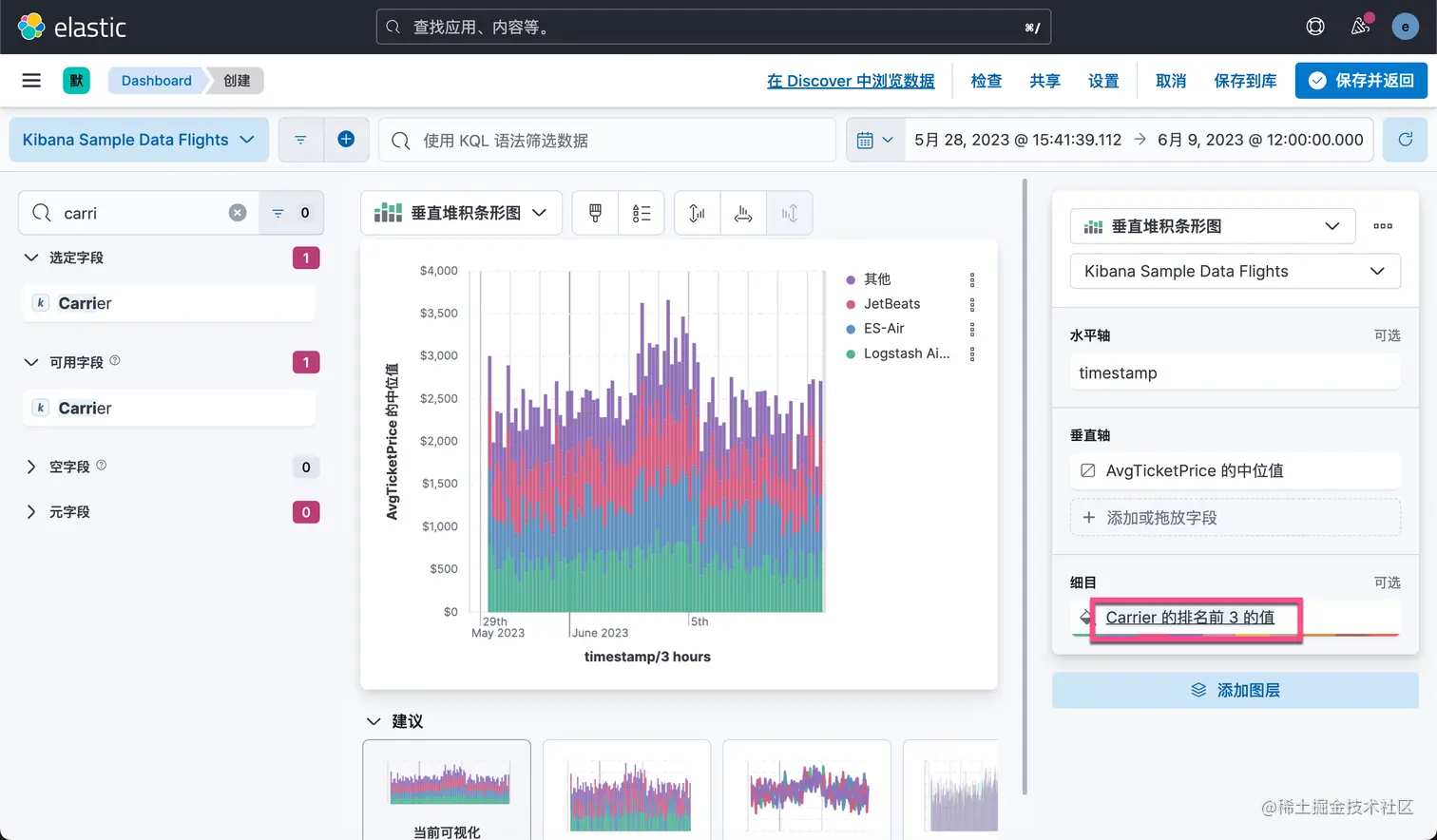Screen dimensions: 1437x840
Task: Open the user avatar menu
Action: [1406, 27]
